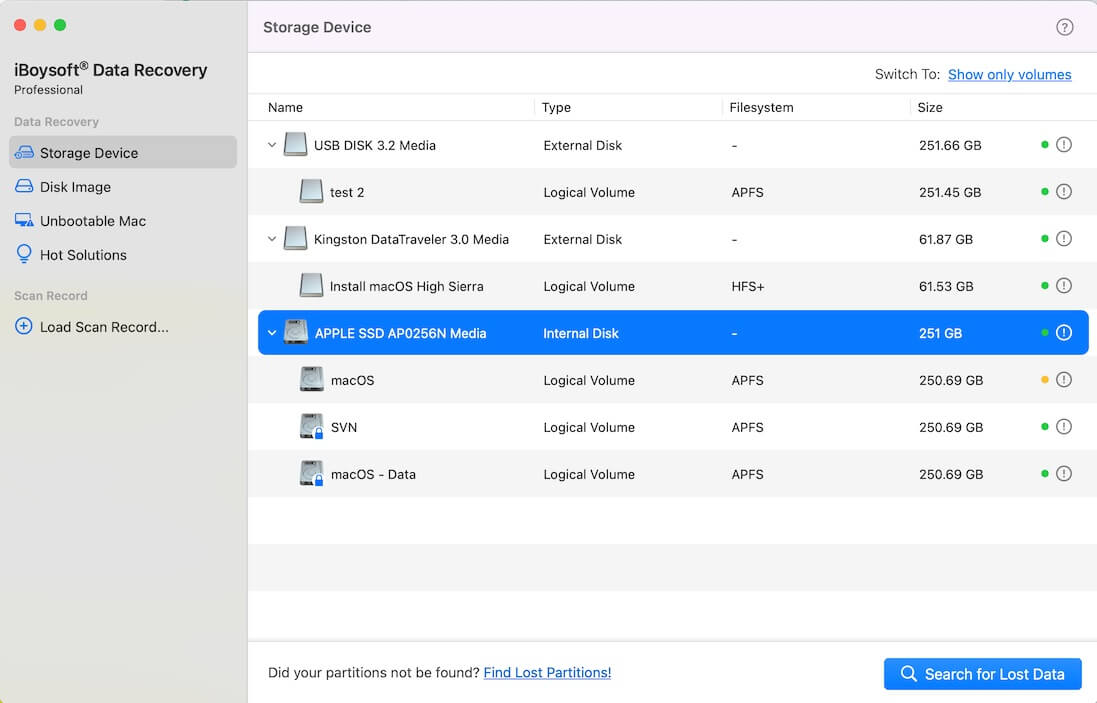Click the Search for Lost Data button
1097x703 pixels.
(x=982, y=674)
